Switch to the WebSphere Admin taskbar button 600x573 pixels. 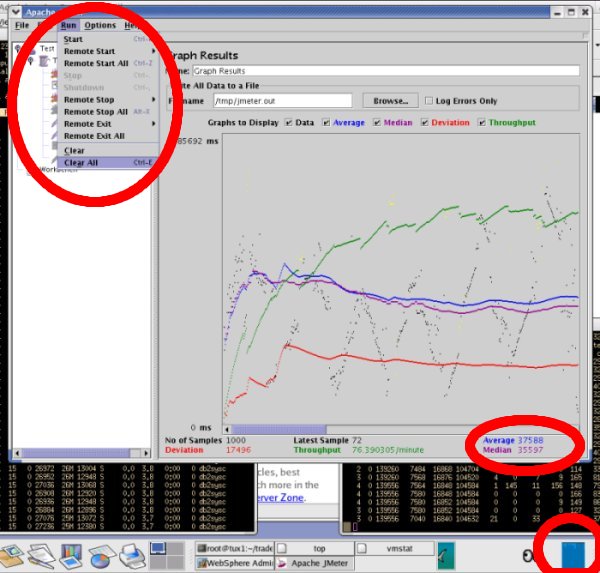[x=235, y=563]
